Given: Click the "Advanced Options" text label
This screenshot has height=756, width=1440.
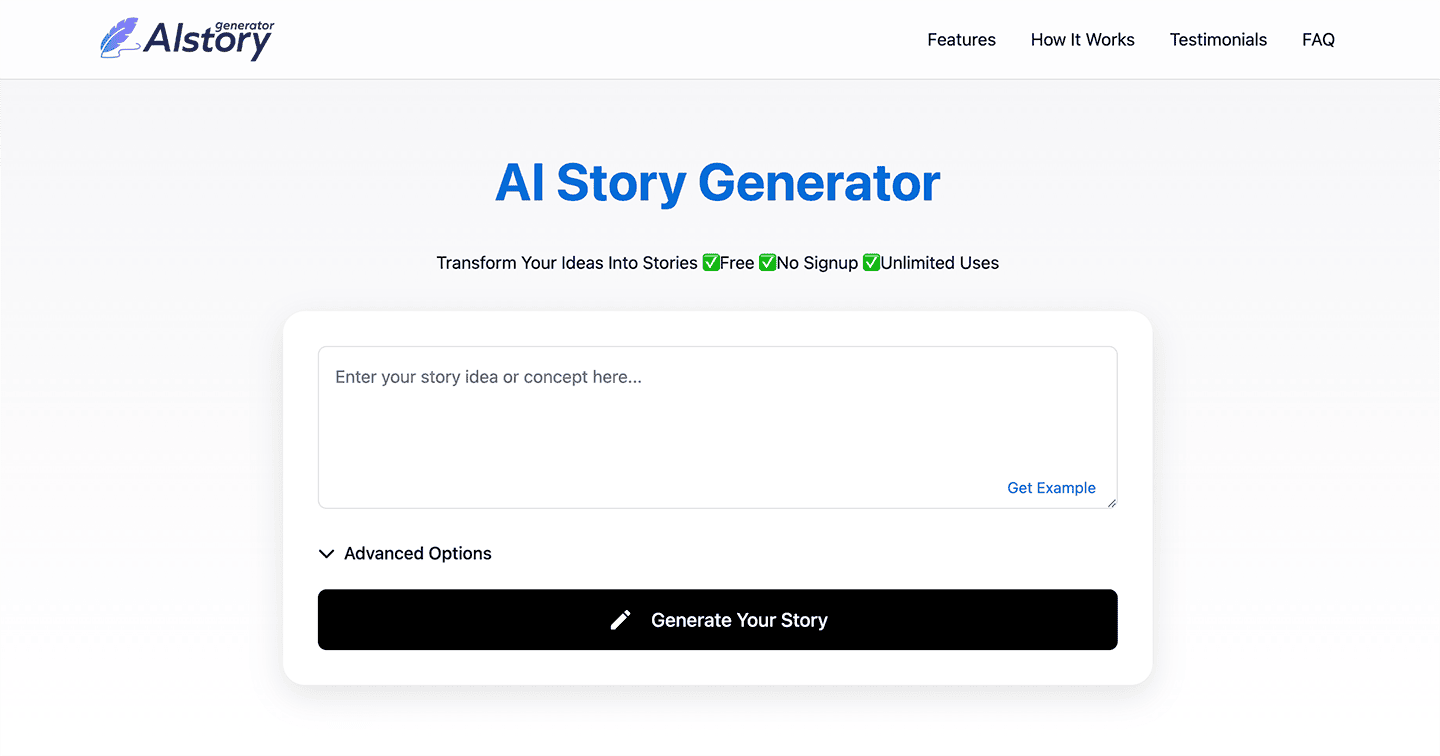Looking at the screenshot, I should click(417, 553).
